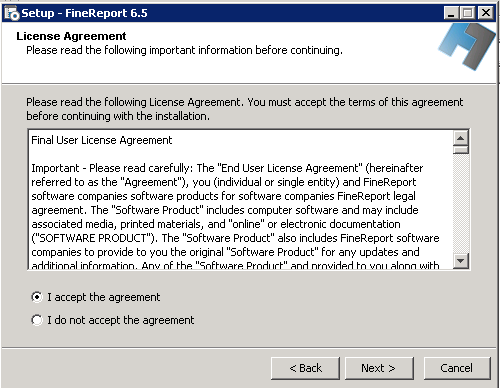This screenshot has height=388, width=500.
Task: Proceed with the Next > button
Action: [379, 368]
